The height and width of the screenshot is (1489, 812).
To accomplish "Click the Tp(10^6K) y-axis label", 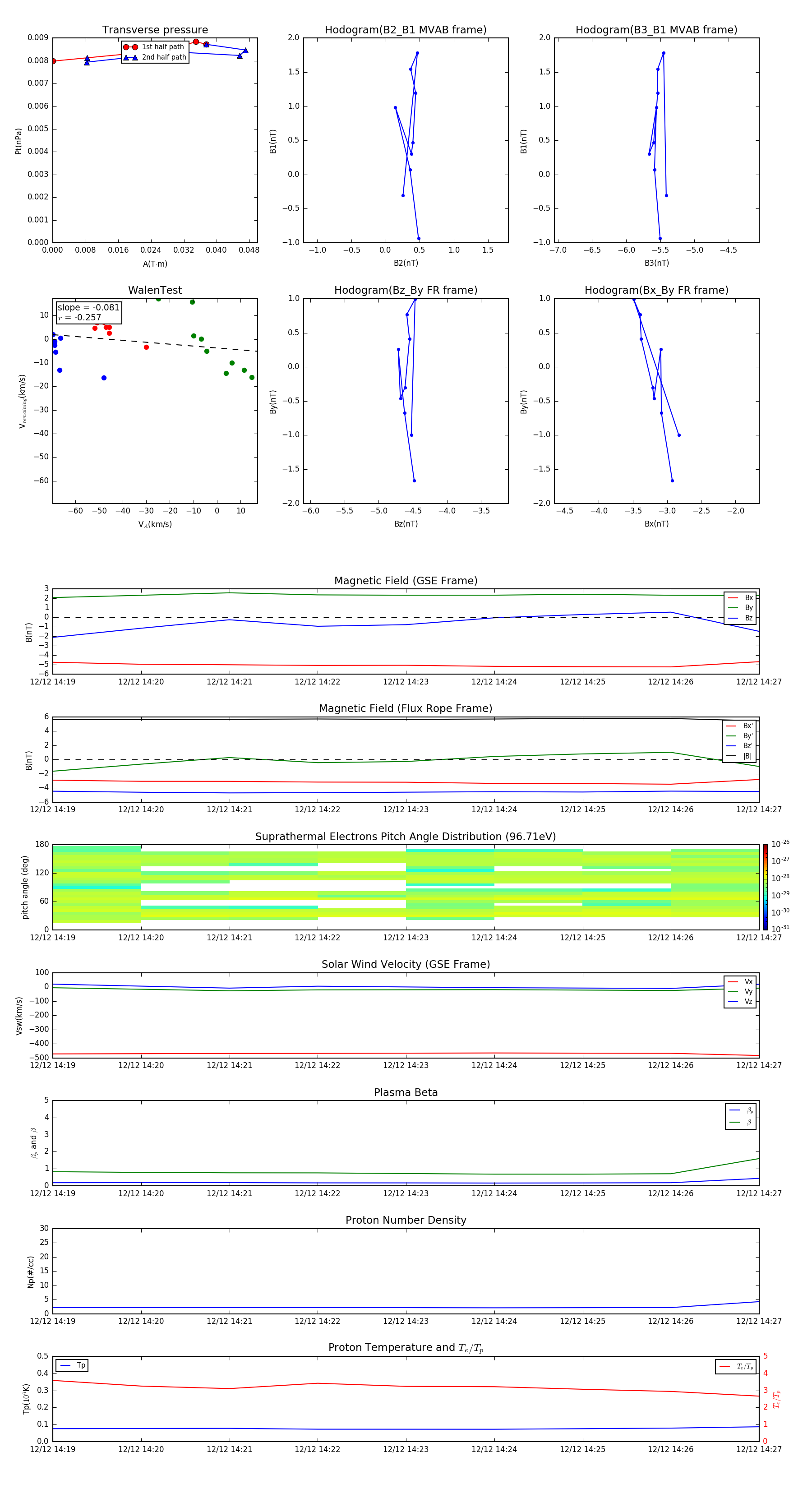I will [x=26, y=1399].
